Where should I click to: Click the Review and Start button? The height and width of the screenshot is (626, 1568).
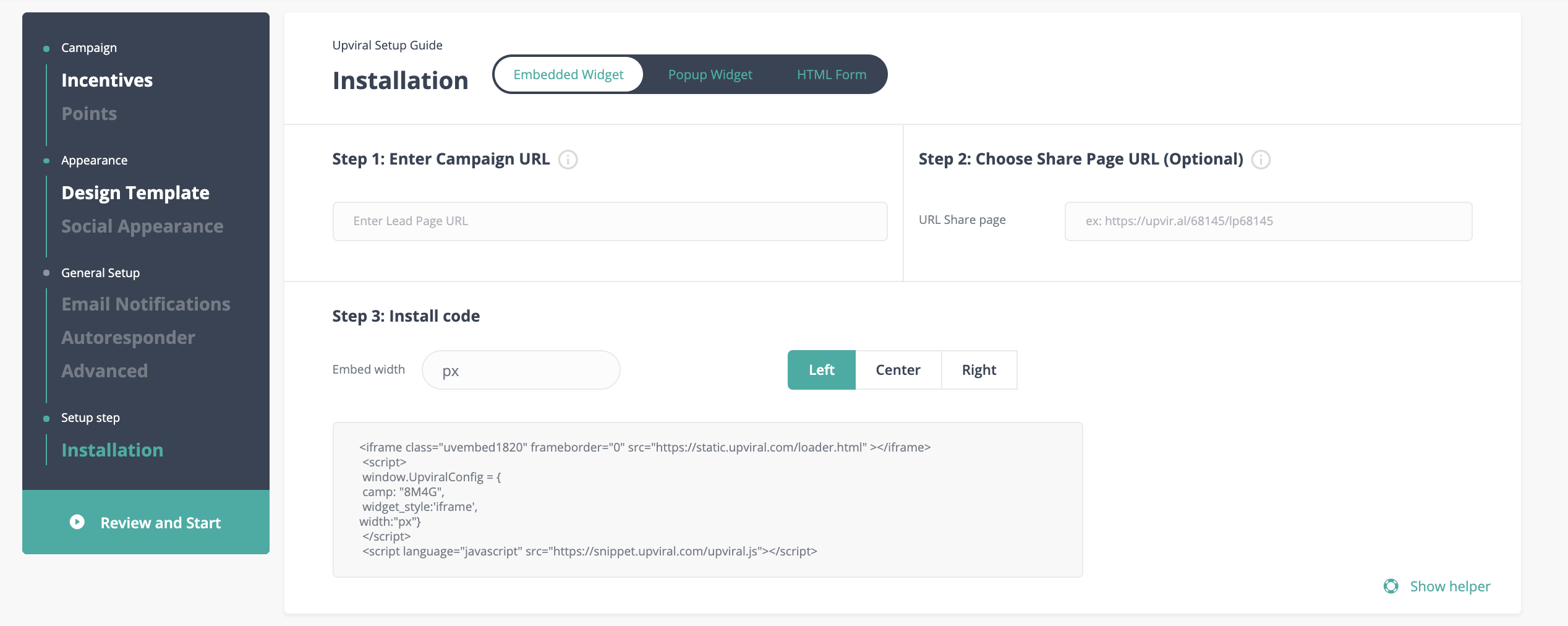(x=160, y=523)
